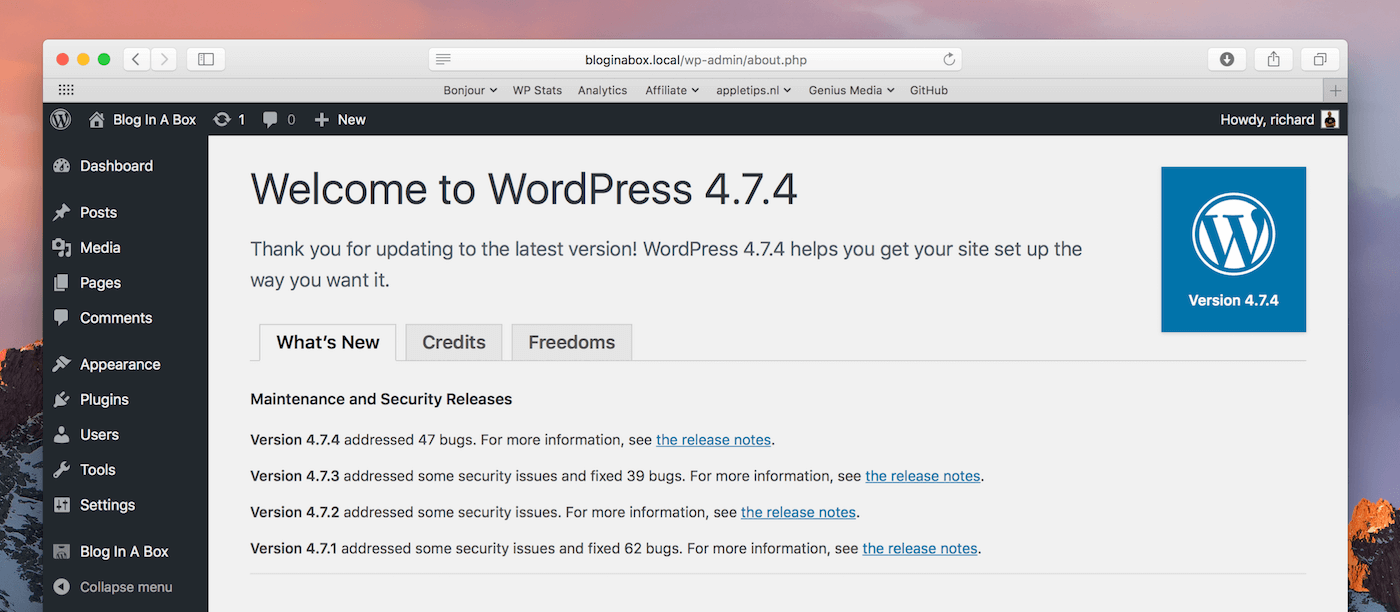Switch to the Freedoms tab
The width and height of the screenshot is (1400, 612).
[x=572, y=342]
